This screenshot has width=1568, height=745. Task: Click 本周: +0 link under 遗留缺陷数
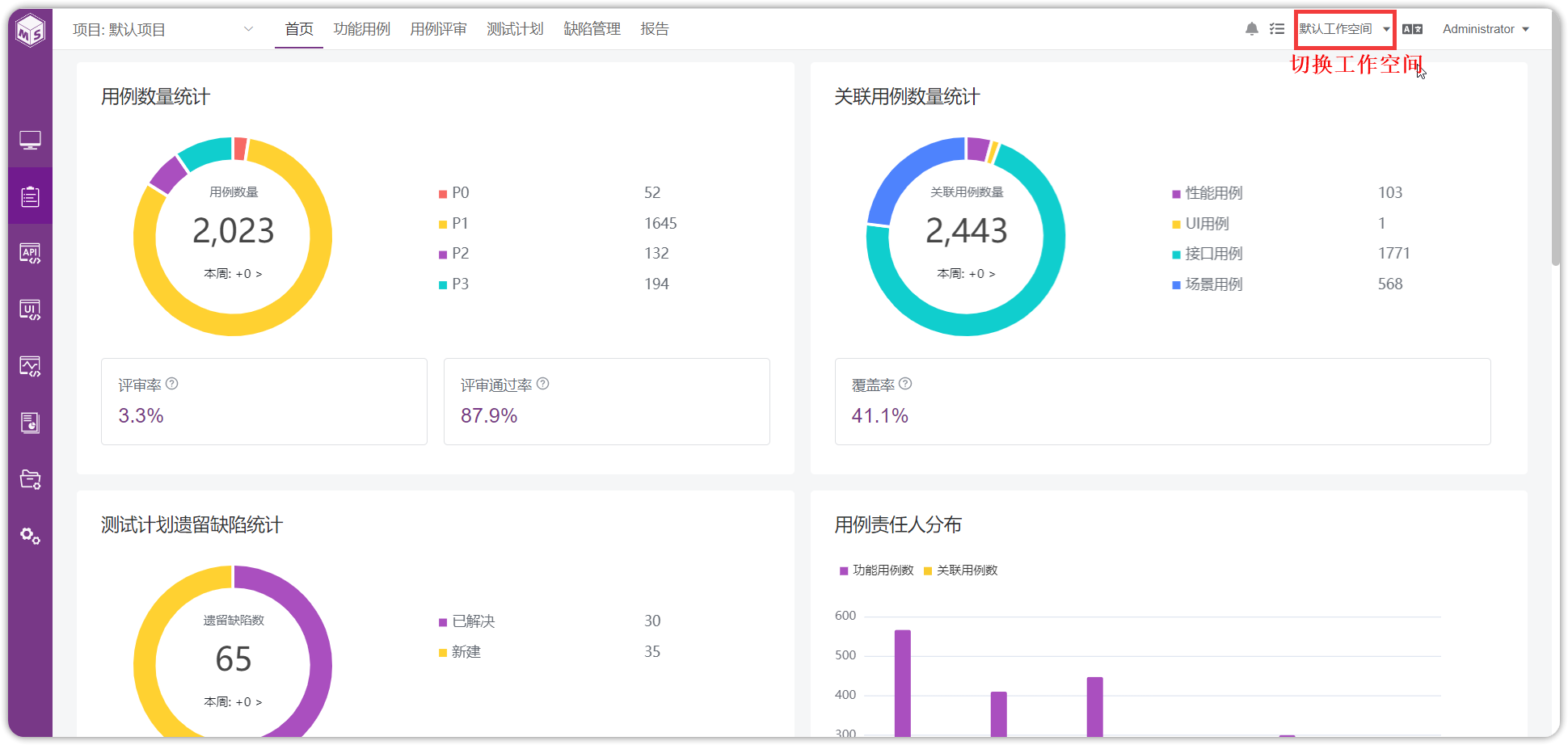point(233,702)
